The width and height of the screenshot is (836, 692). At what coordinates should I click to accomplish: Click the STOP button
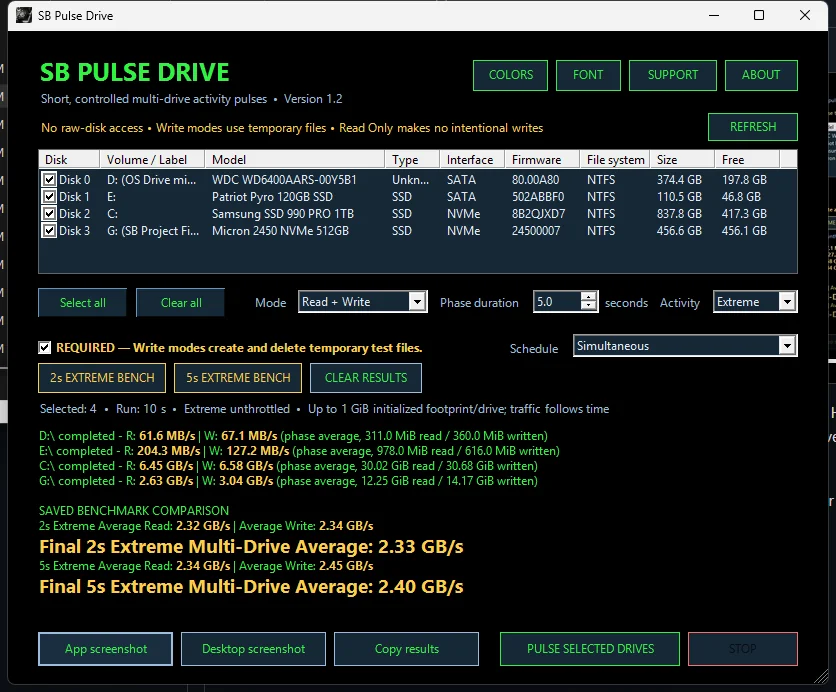pos(743,649)
